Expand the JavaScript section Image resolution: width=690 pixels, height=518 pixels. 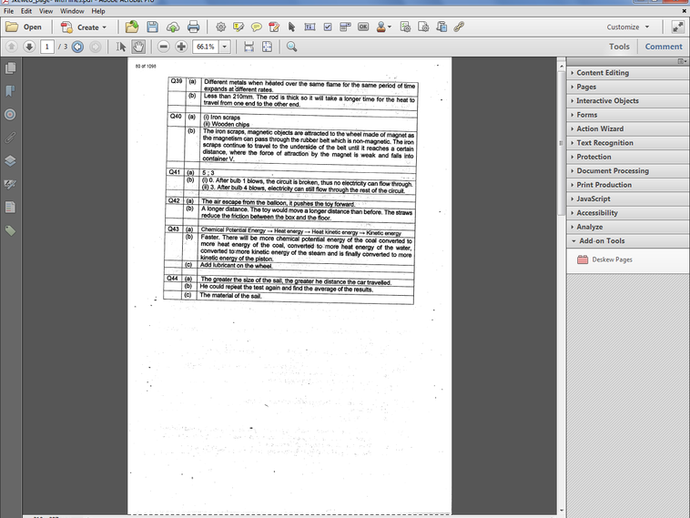tap(628, 199)
